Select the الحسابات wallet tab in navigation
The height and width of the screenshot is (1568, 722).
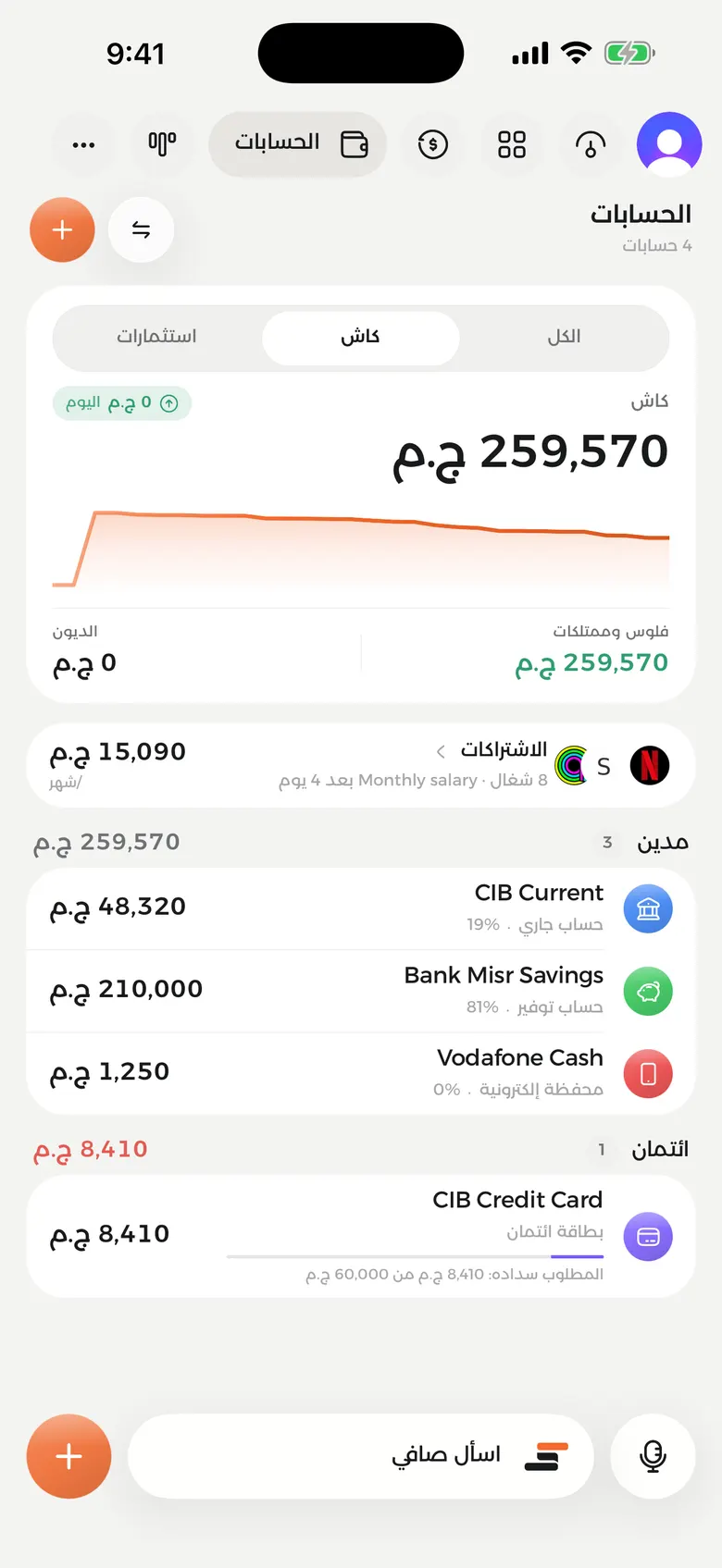pos(298,144)
